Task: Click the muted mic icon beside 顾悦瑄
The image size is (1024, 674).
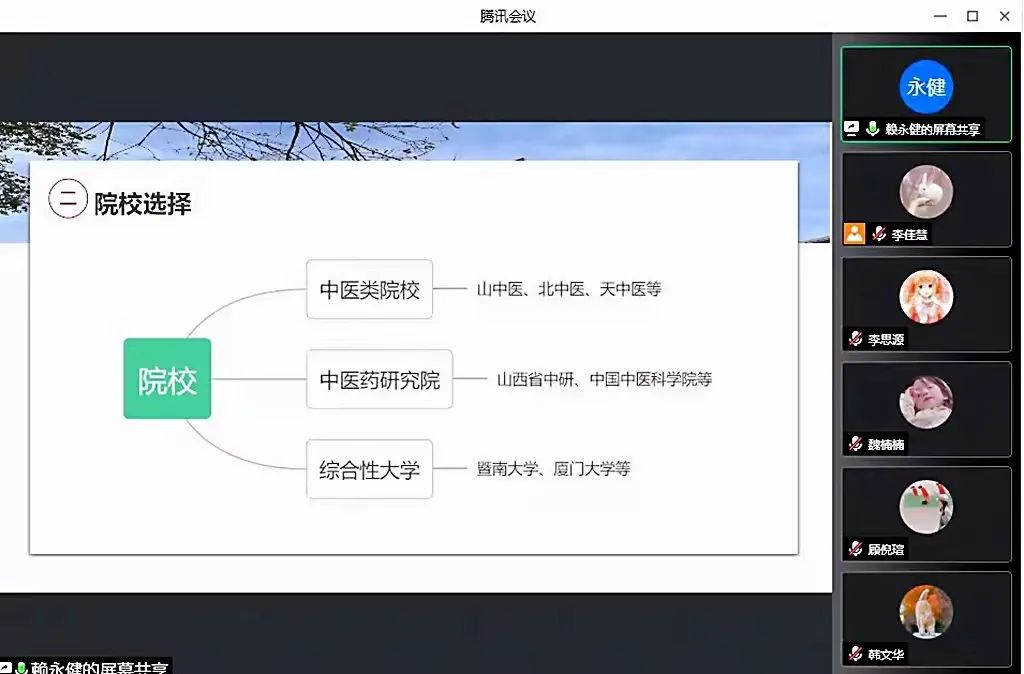Action: [x=855, y=549]
